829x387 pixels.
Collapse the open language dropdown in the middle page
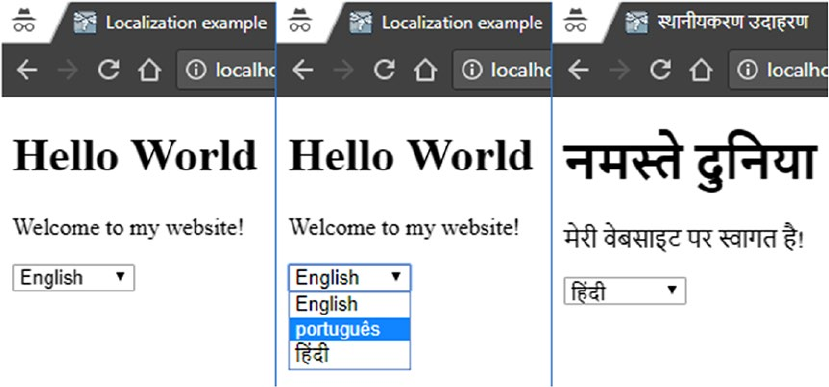(x=349, y=278)
